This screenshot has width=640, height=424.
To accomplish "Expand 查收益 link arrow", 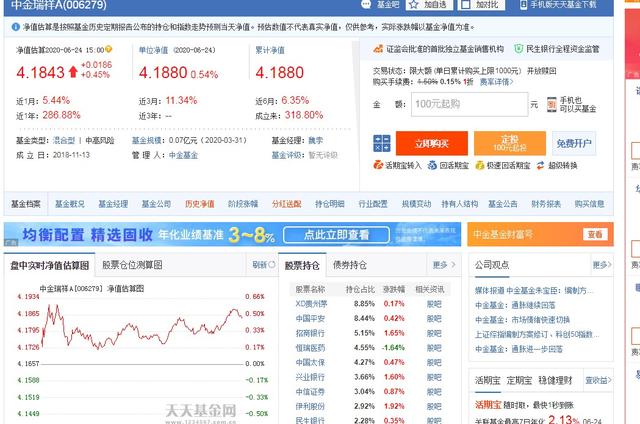I will pos(598,380).
